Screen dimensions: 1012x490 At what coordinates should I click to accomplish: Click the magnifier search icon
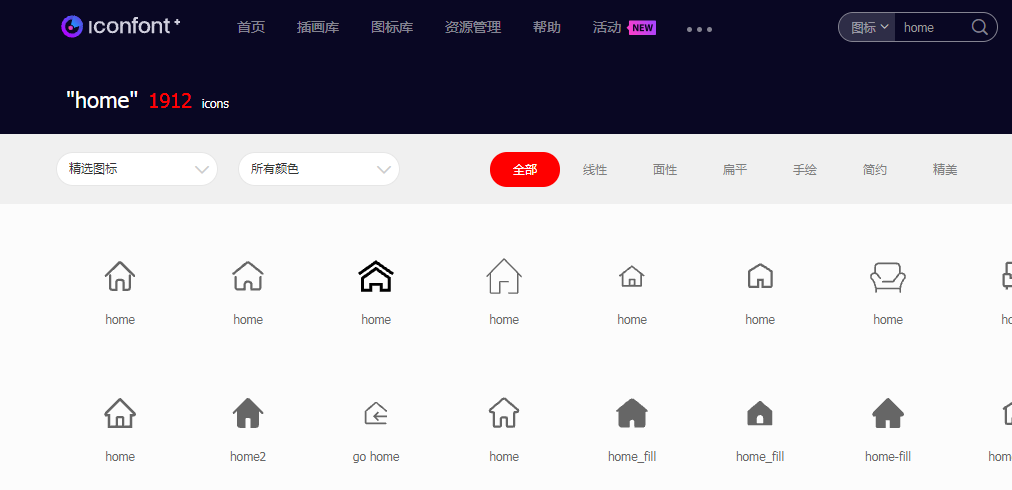(979, 28)
